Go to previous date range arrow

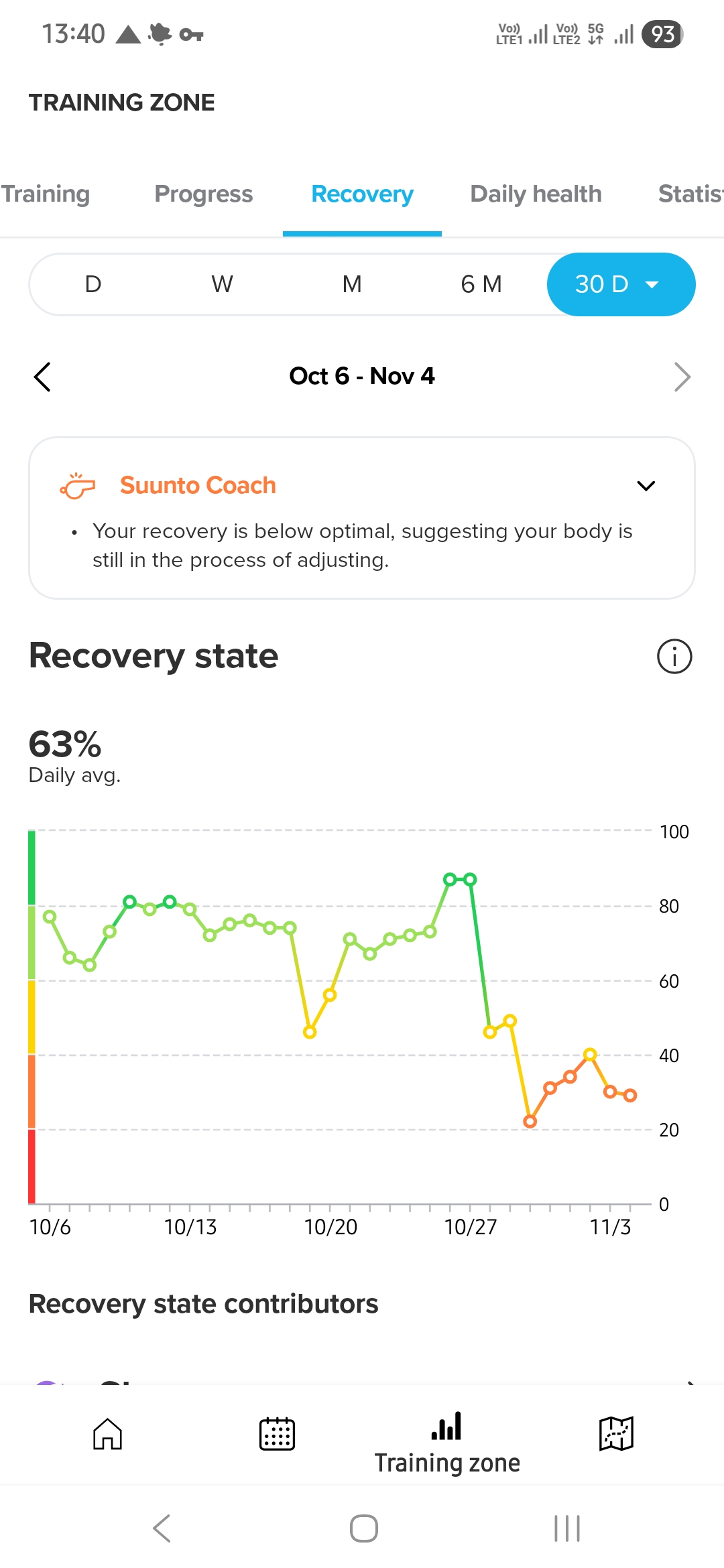click(x=42, y=377)
